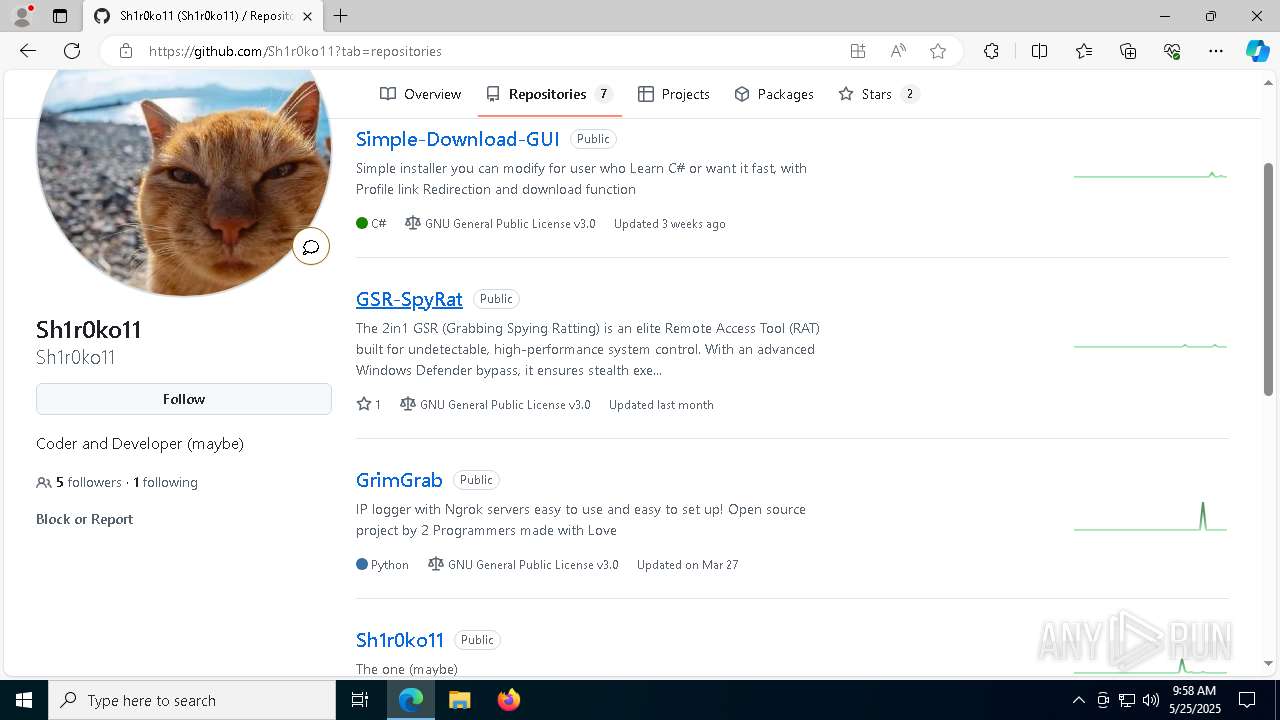Open volume control in tray
Screen dimensions: 1280x720
1151,700
